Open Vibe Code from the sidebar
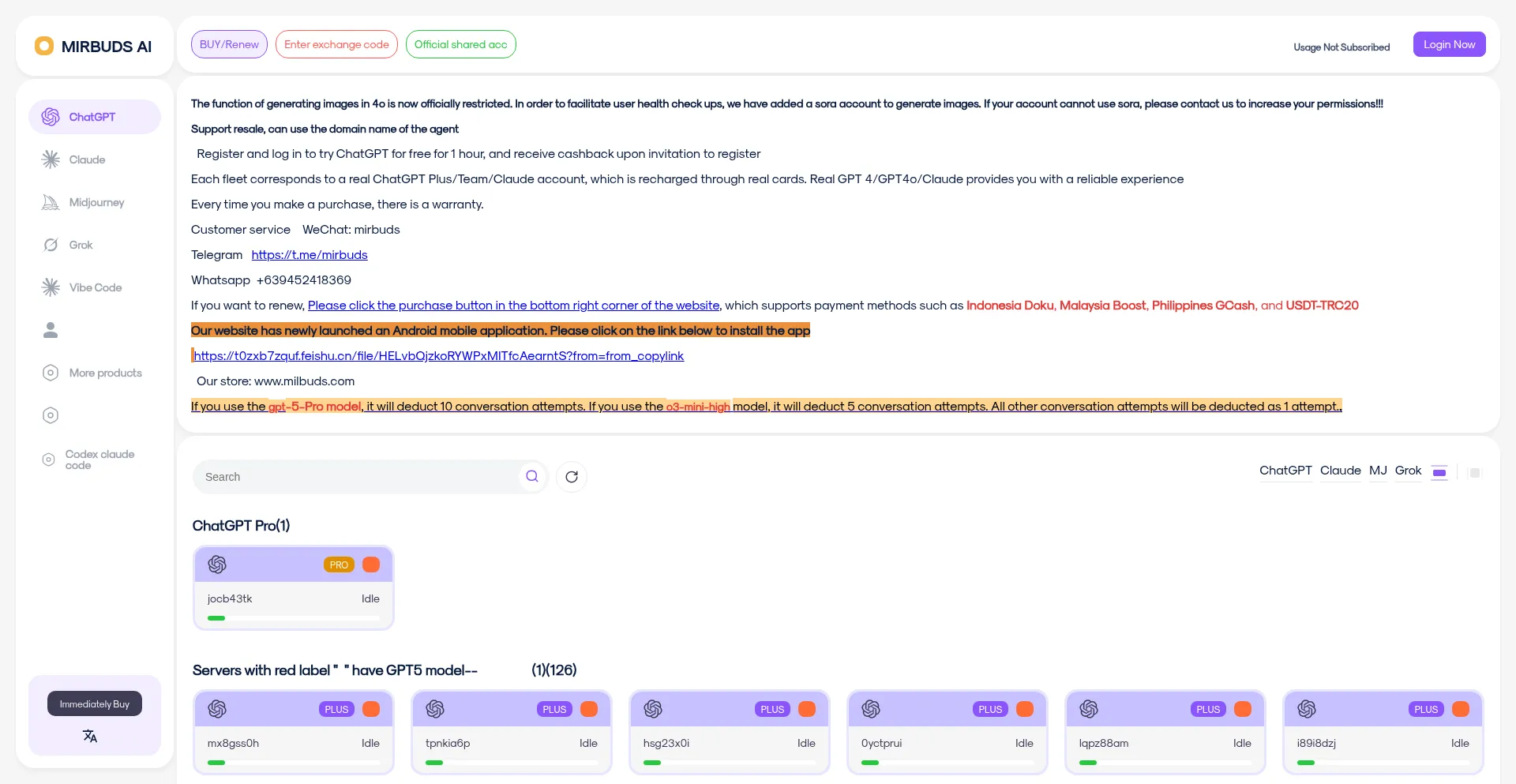This screenshot has height=784, width=1516. (x=95, y=287)
